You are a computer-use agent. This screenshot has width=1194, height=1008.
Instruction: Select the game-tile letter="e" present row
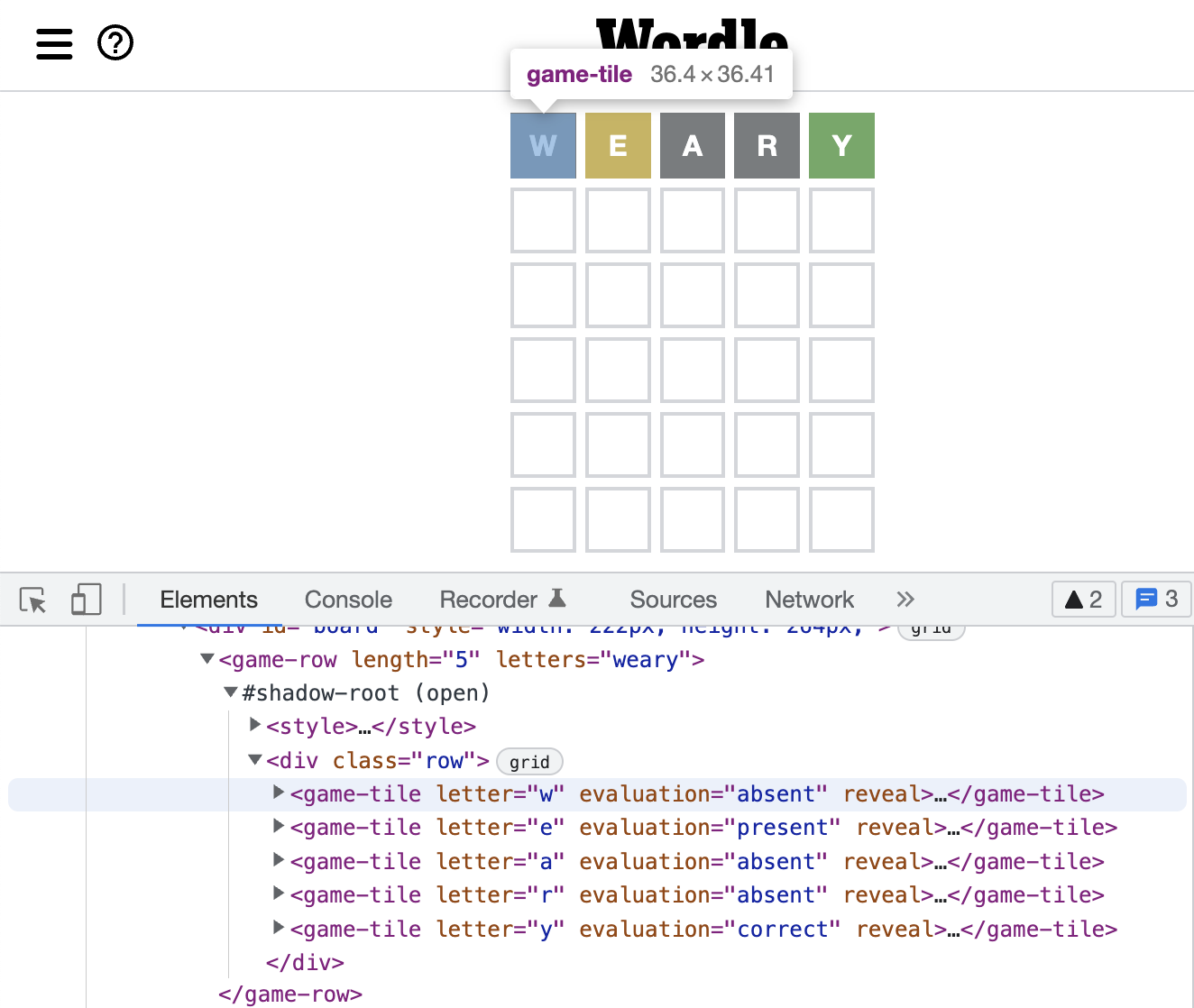click(703, 828)
